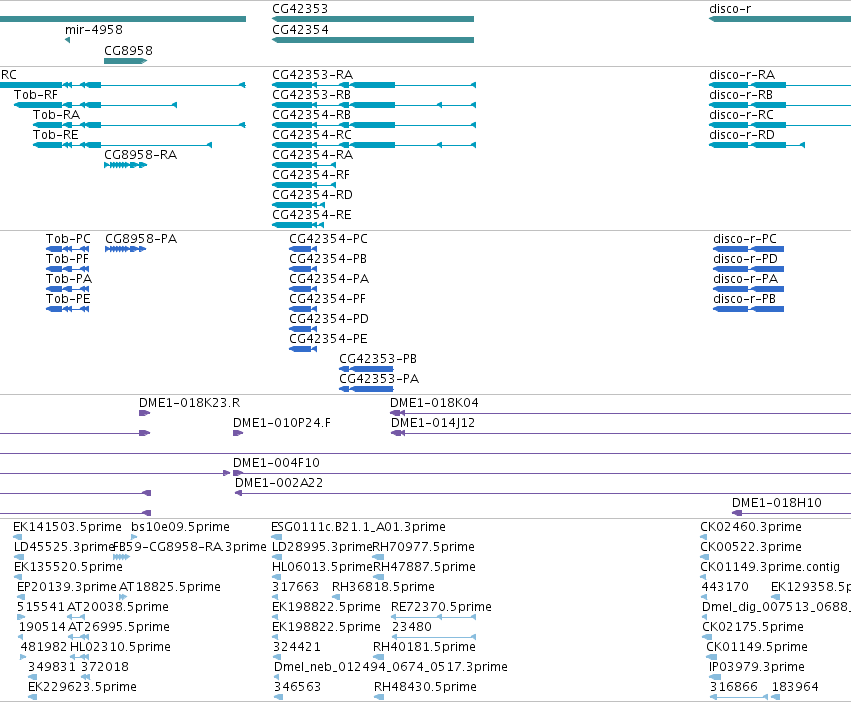Click the CG8958-RA transcript label
Viewport: 851px width, 702px height.
141,155
